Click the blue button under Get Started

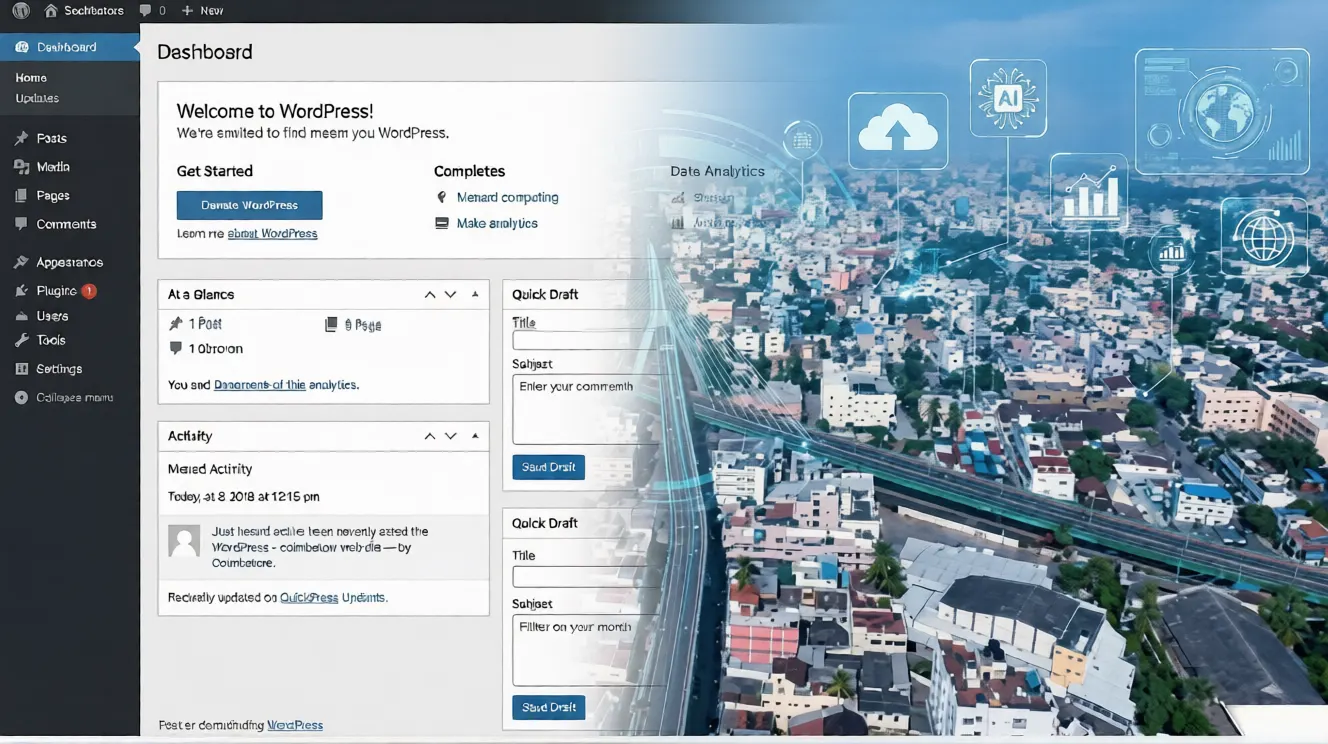(x=250, y=205)
